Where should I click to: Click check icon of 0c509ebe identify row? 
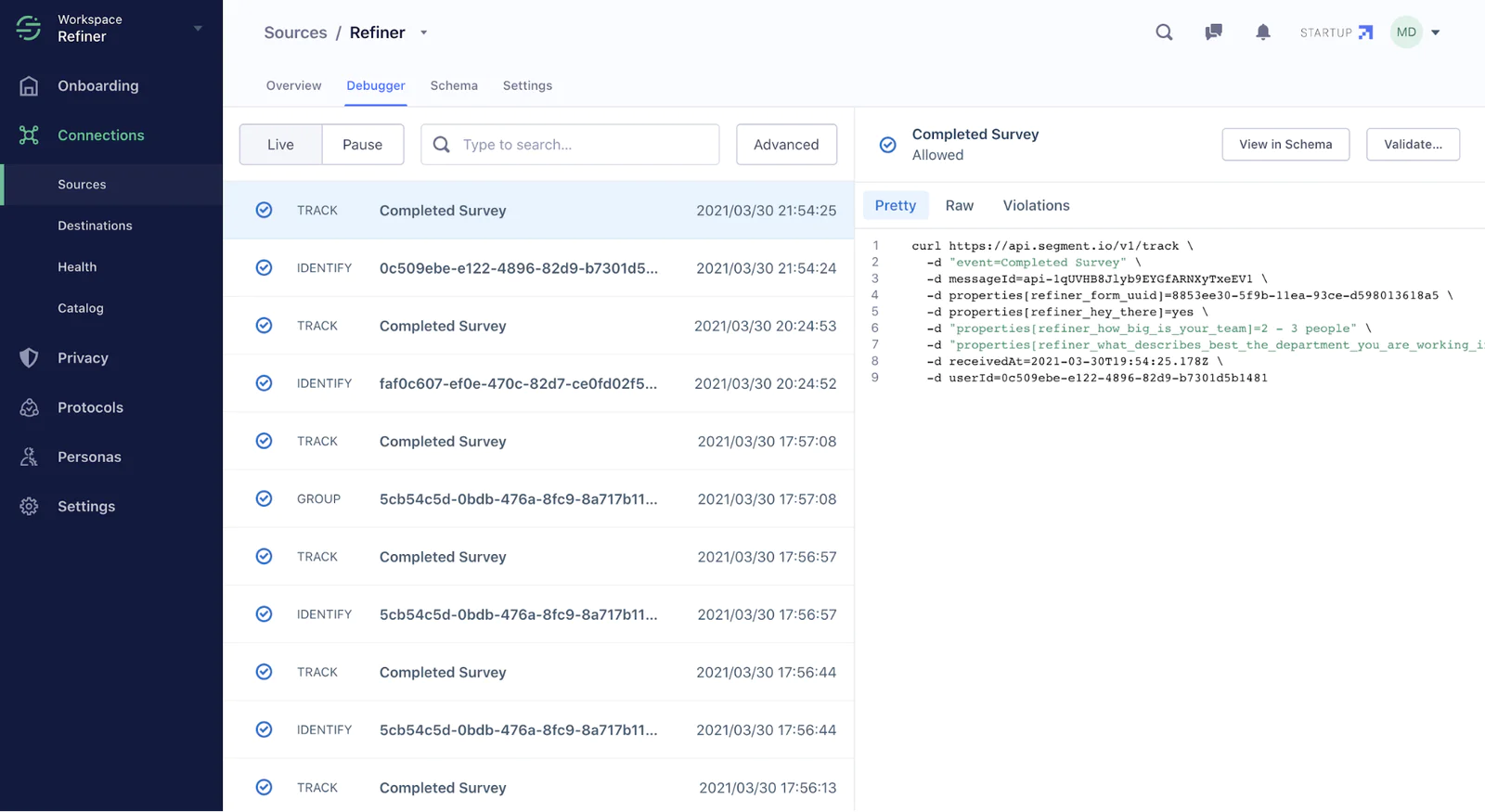click(x=264, y=267)
